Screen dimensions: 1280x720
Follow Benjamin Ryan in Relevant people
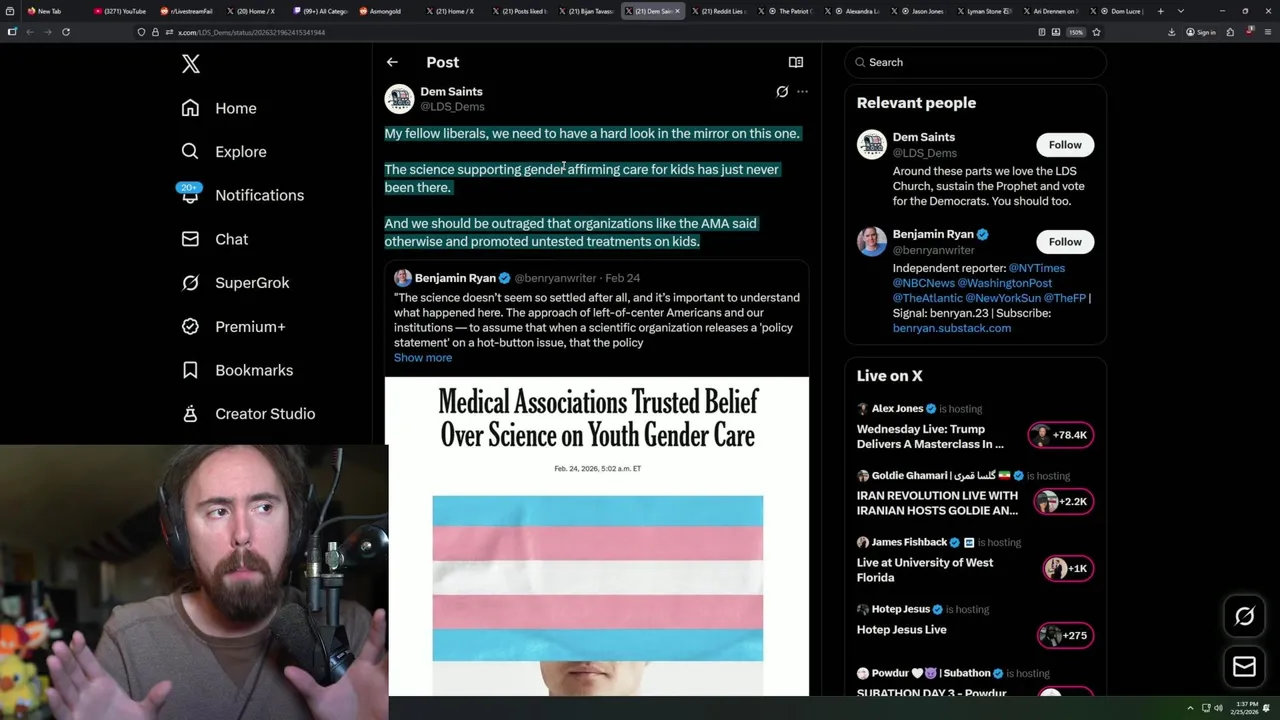point(1065,242)
